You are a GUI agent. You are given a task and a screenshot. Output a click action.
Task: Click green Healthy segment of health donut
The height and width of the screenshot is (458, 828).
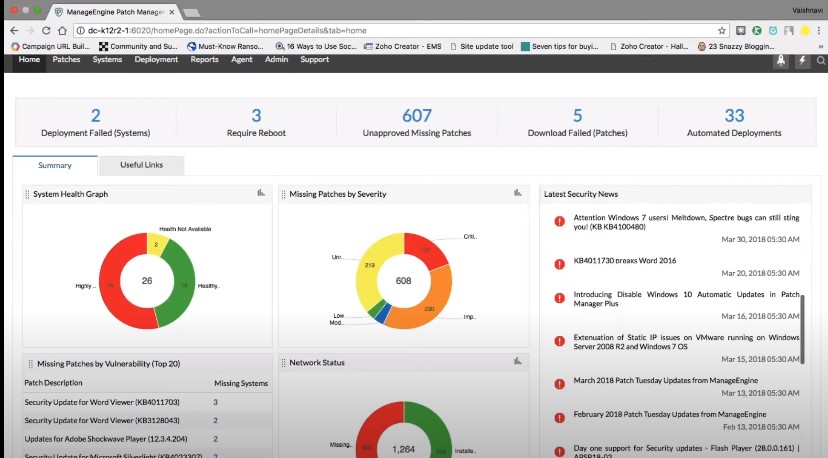[x=182, y=285]
